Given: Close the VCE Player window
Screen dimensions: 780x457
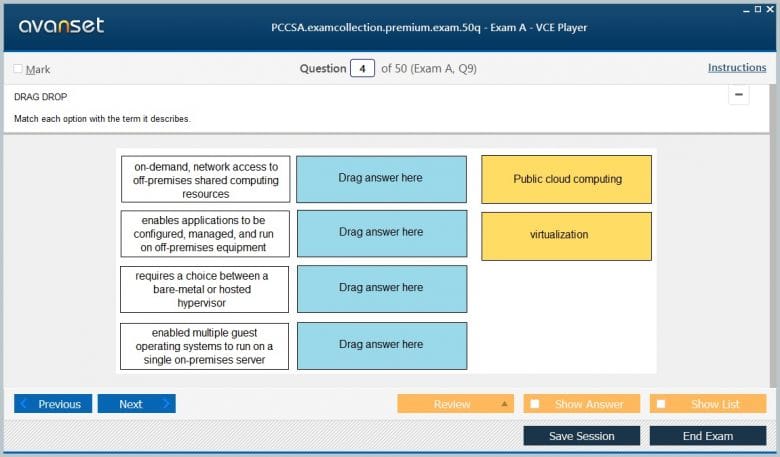Looking at the screenshot, I should click(770, 9).
